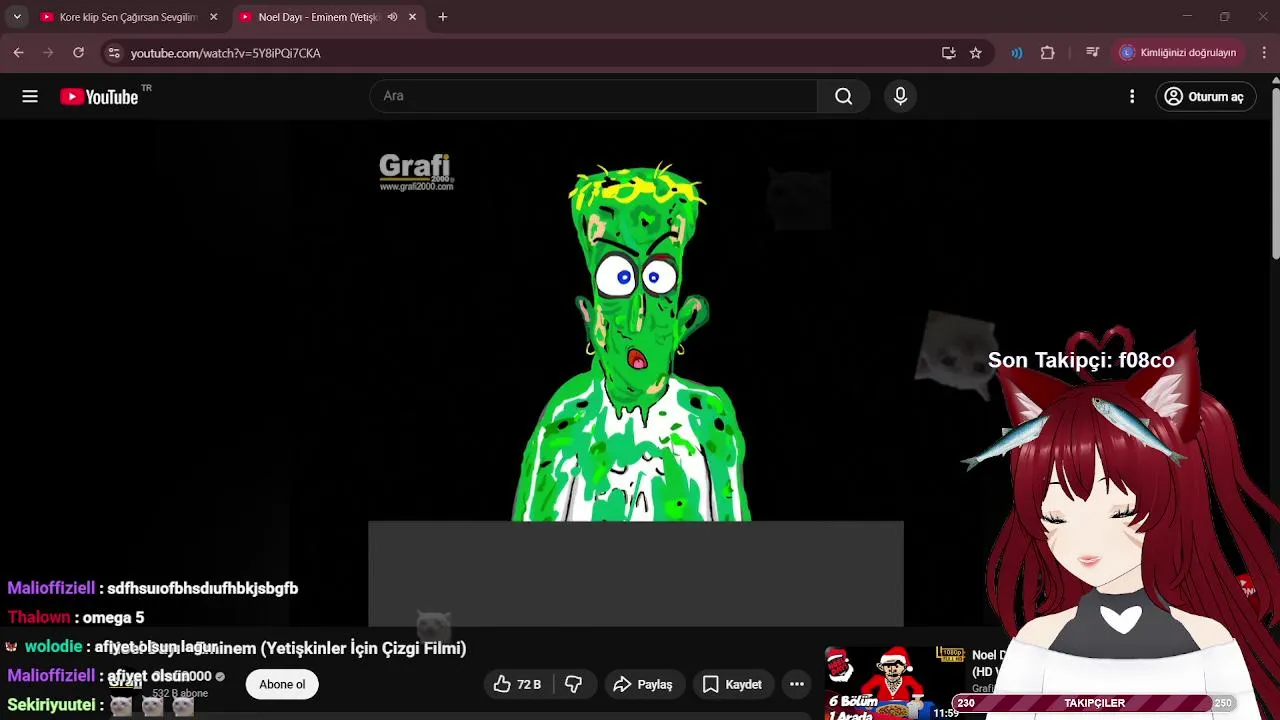The image size is (1280, 720).
Task: Open more actions ellipsis under video
Action: [797, 685]
